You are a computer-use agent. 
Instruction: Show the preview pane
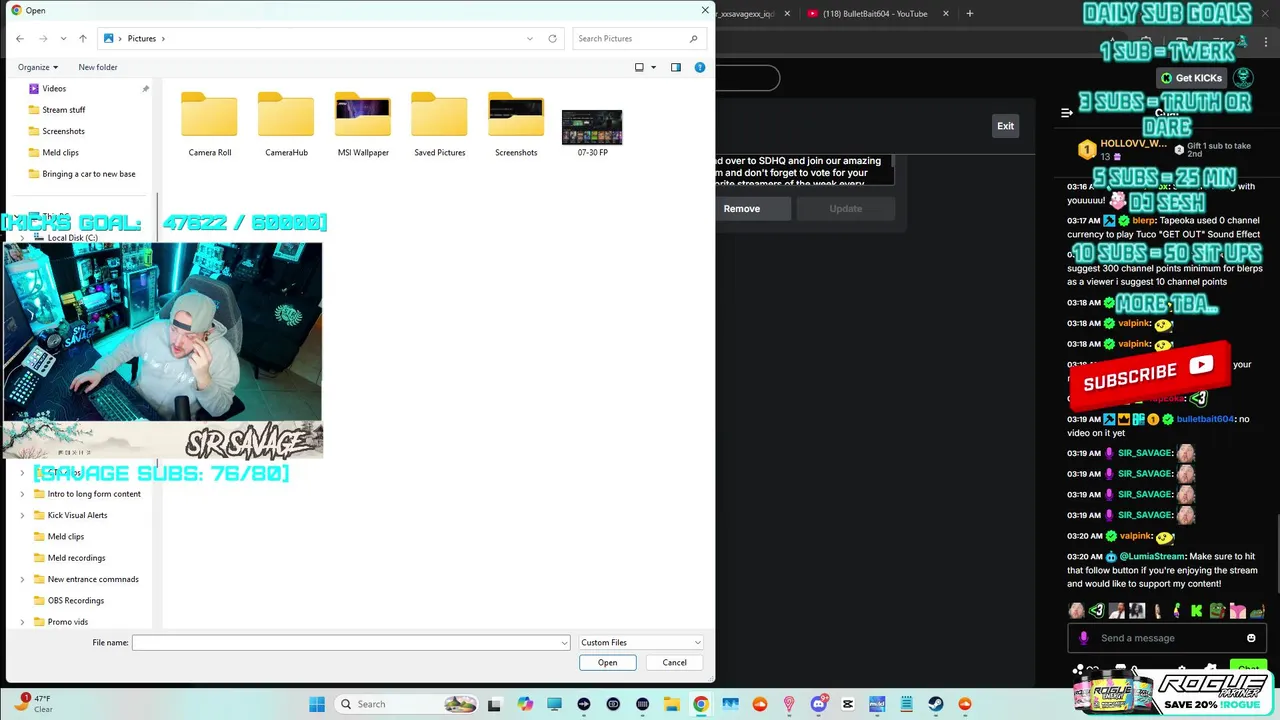tap(676, 67)
